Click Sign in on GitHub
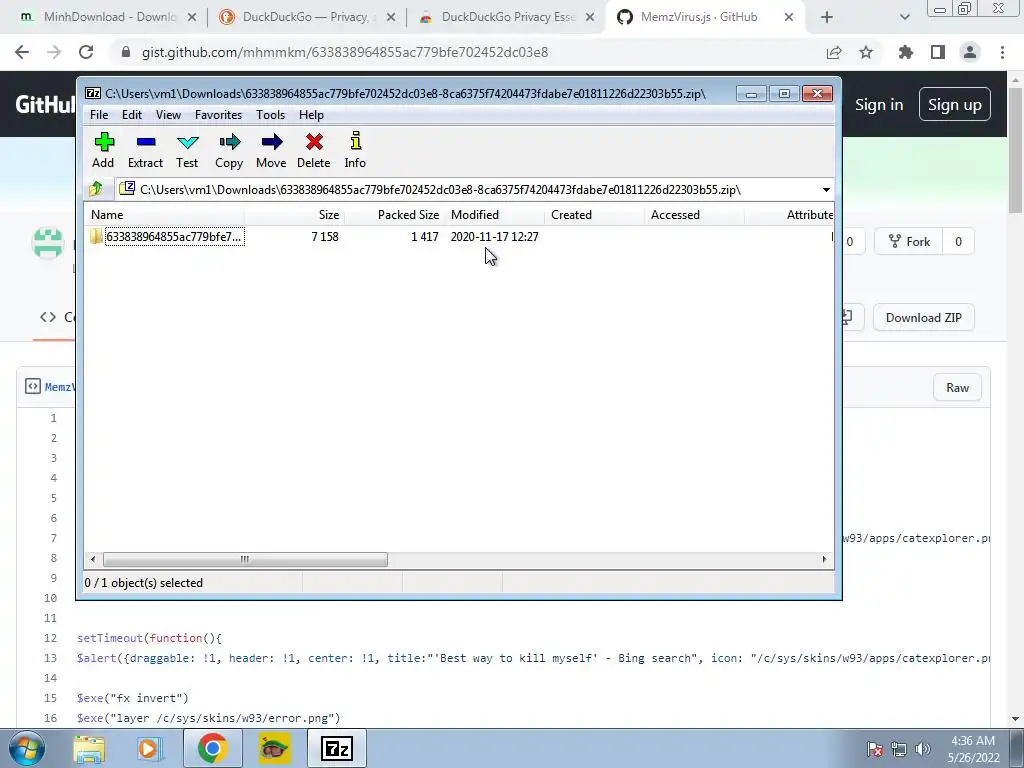This screenshot has height=768, width=1024. 879,104
